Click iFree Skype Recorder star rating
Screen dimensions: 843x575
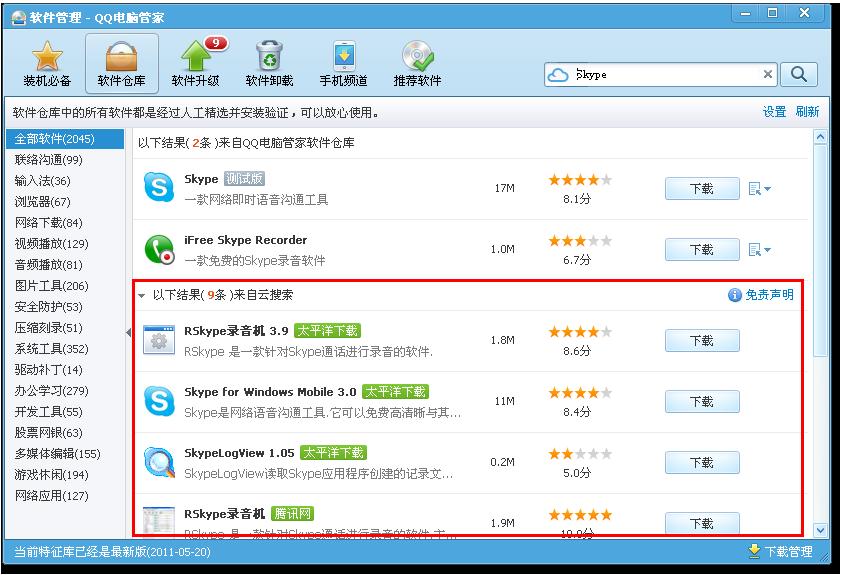coord(580,241)
